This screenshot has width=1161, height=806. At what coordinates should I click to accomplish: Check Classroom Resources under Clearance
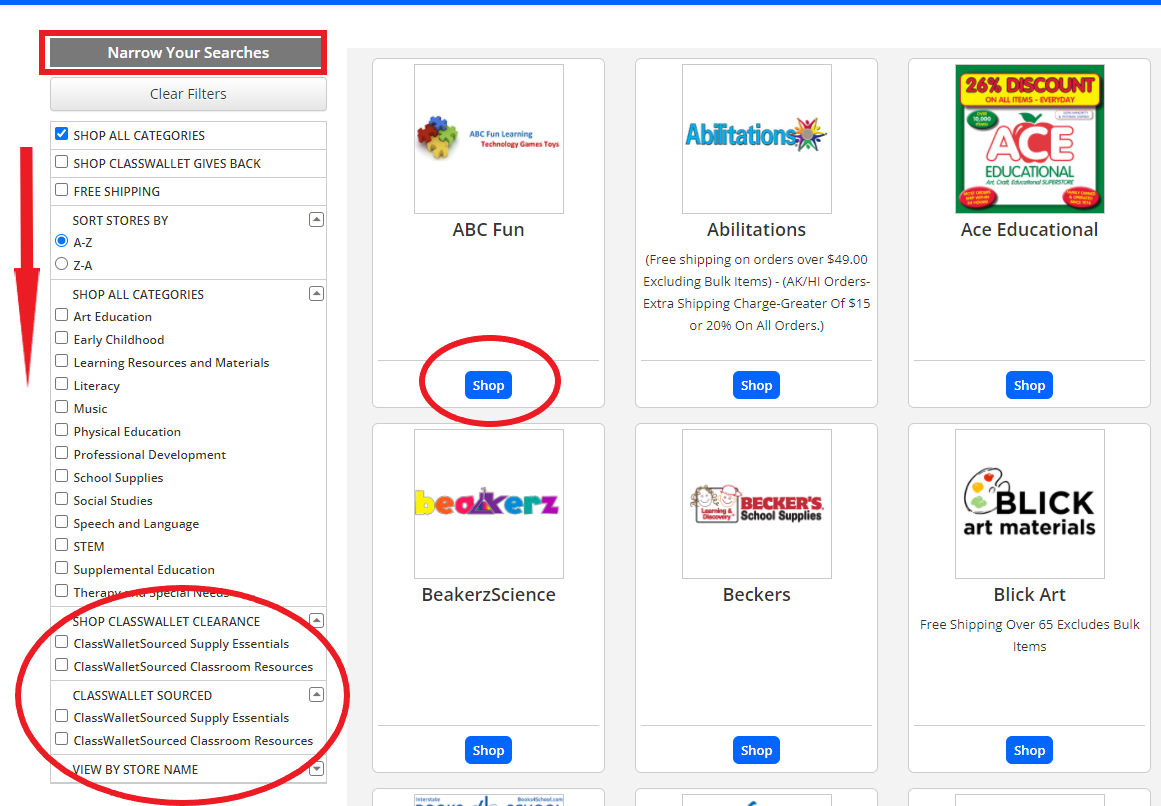click(x=61, y=665)
